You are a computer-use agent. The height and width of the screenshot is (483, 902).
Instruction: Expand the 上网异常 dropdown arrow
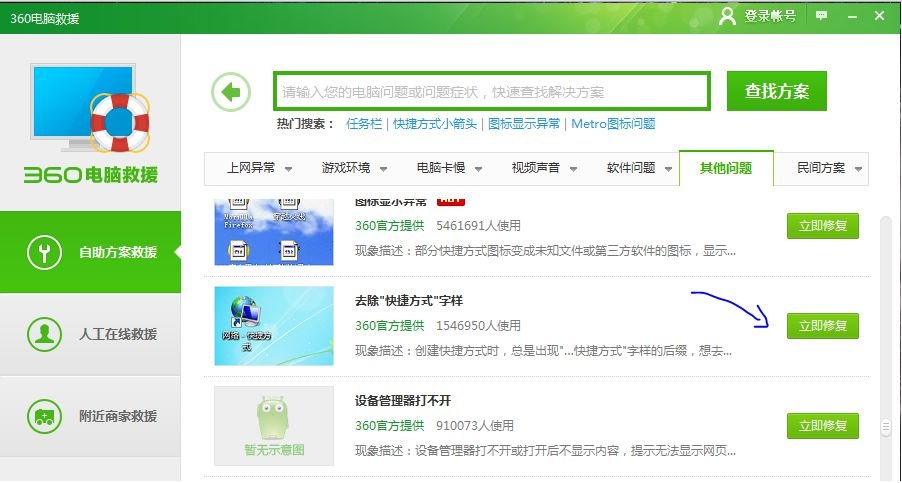tap(288, 170)
